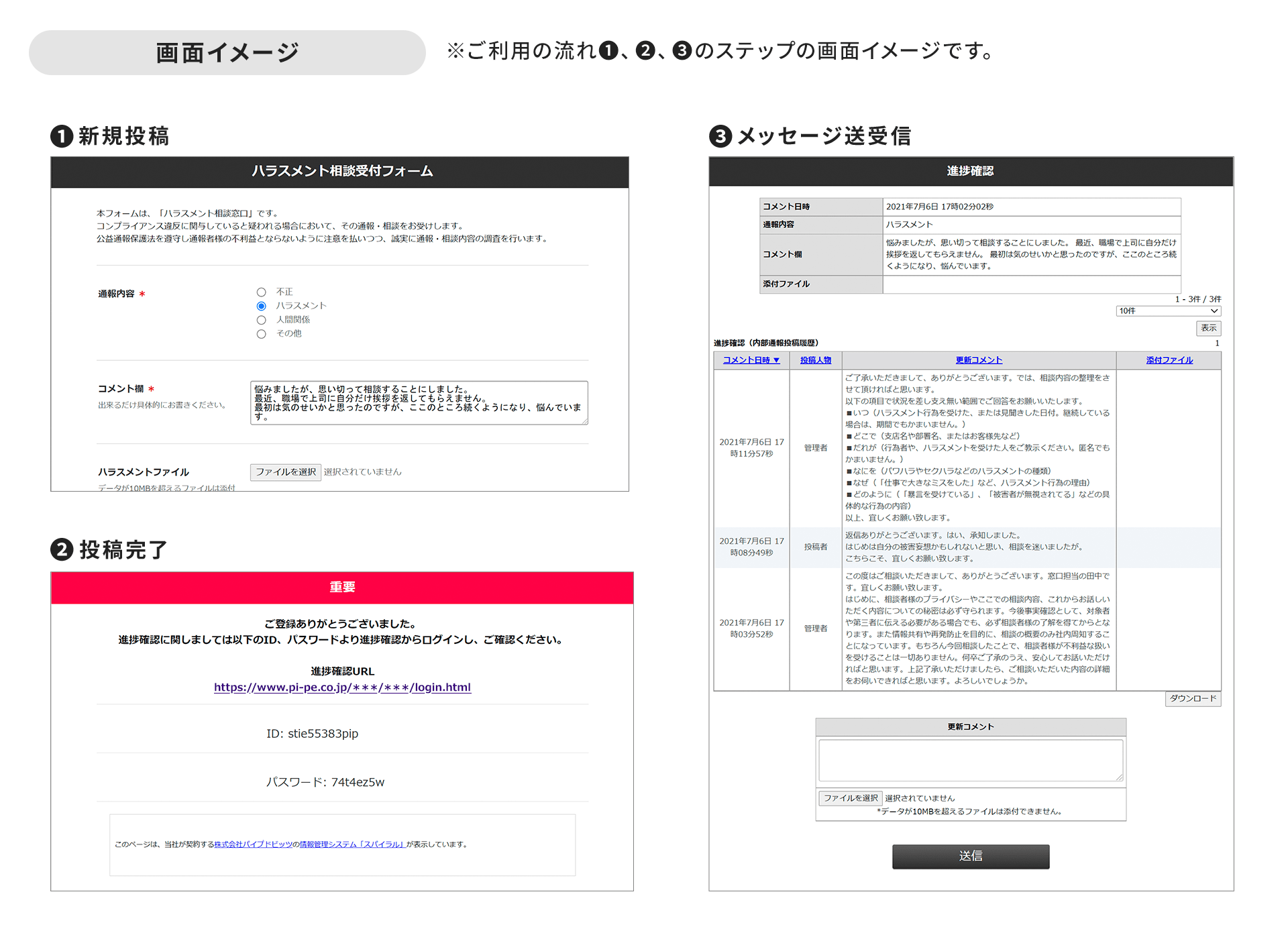Click the 通報内容 value ハラスメント in 進捗確認
The width and height of the screenshot is (1288, 939).
click(x=909, y=225)
